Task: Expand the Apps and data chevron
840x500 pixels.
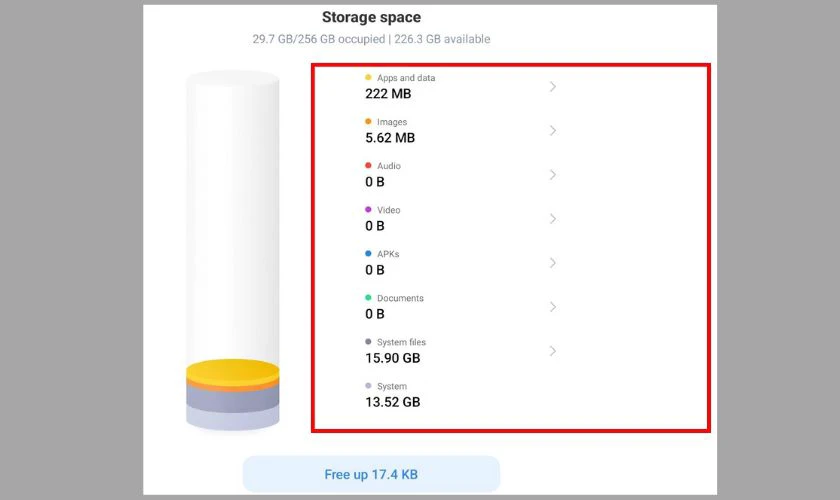Action: tap(553, 86)
